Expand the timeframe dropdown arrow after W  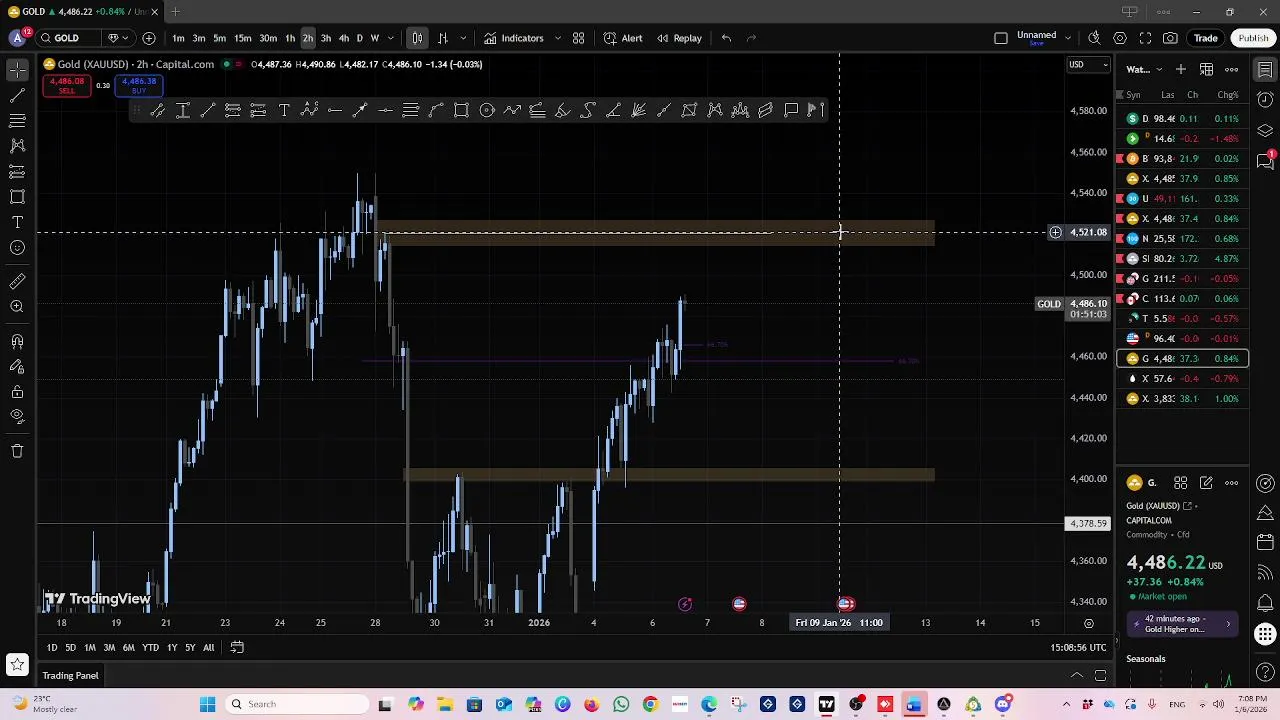click(x=390, y=38)
